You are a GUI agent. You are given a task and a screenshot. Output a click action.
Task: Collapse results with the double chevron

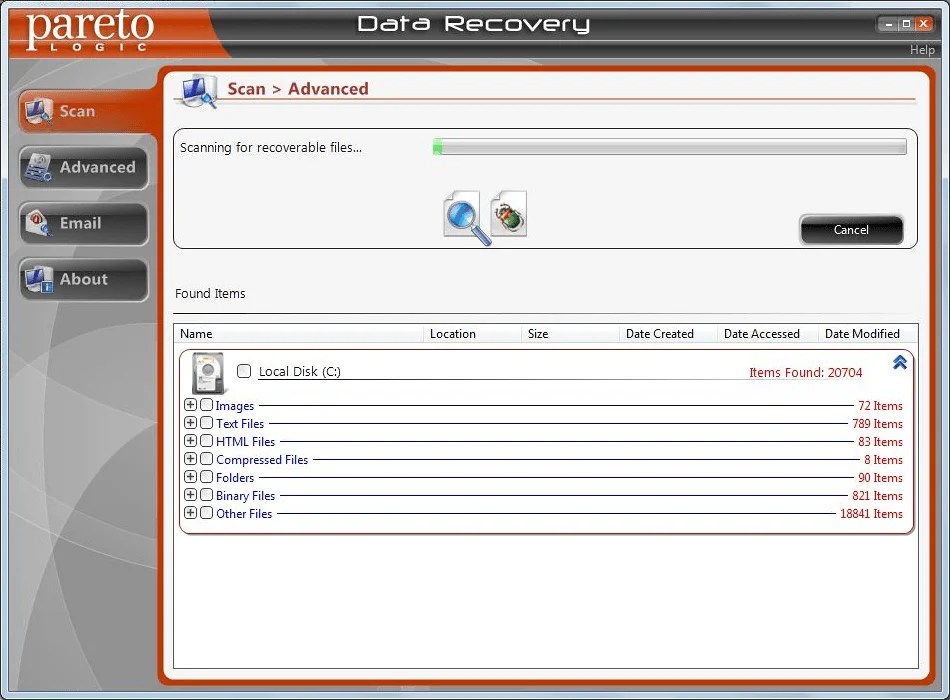[898, 363]
